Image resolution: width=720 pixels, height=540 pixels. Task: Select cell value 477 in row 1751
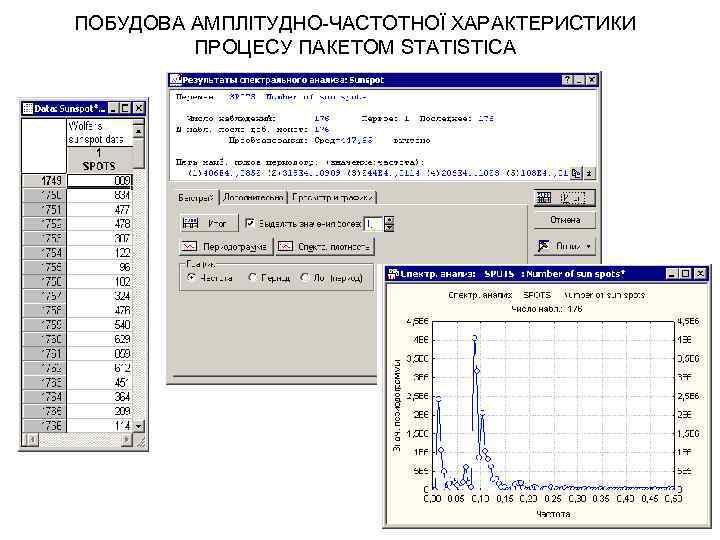pos(100,209)
